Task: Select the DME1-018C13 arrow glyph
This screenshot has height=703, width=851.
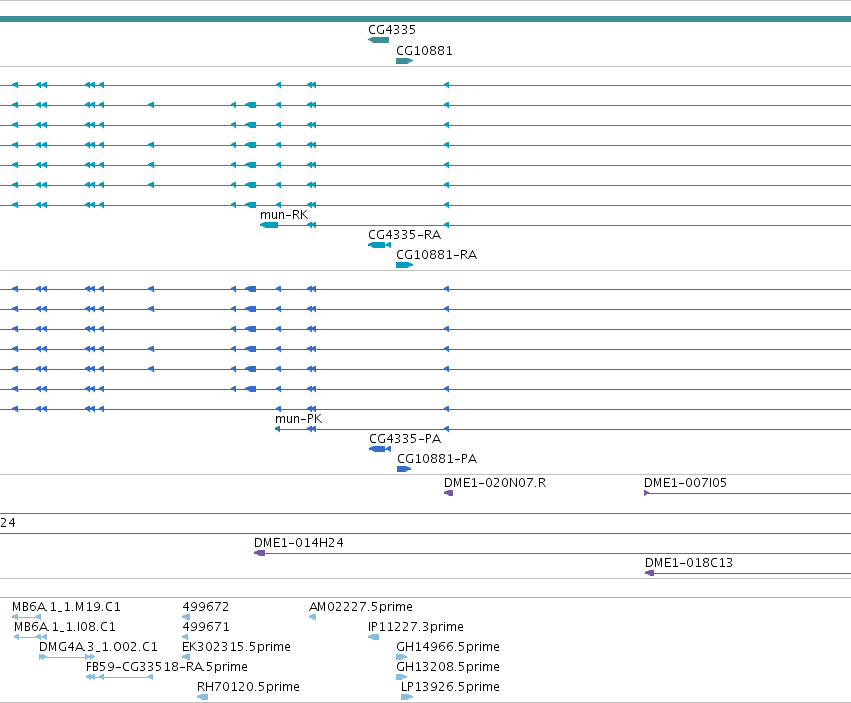Action: 649,573
